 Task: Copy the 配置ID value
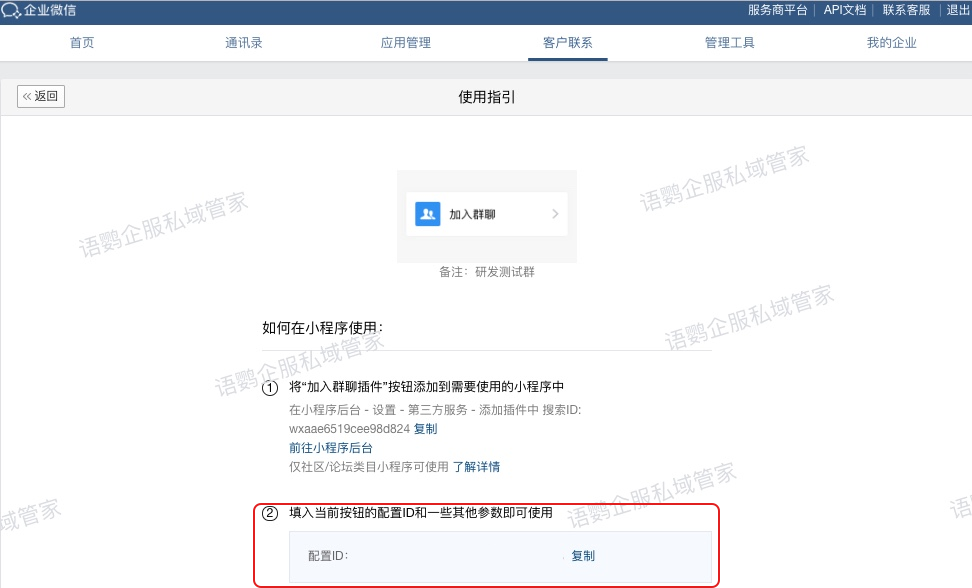click(583, 556)
